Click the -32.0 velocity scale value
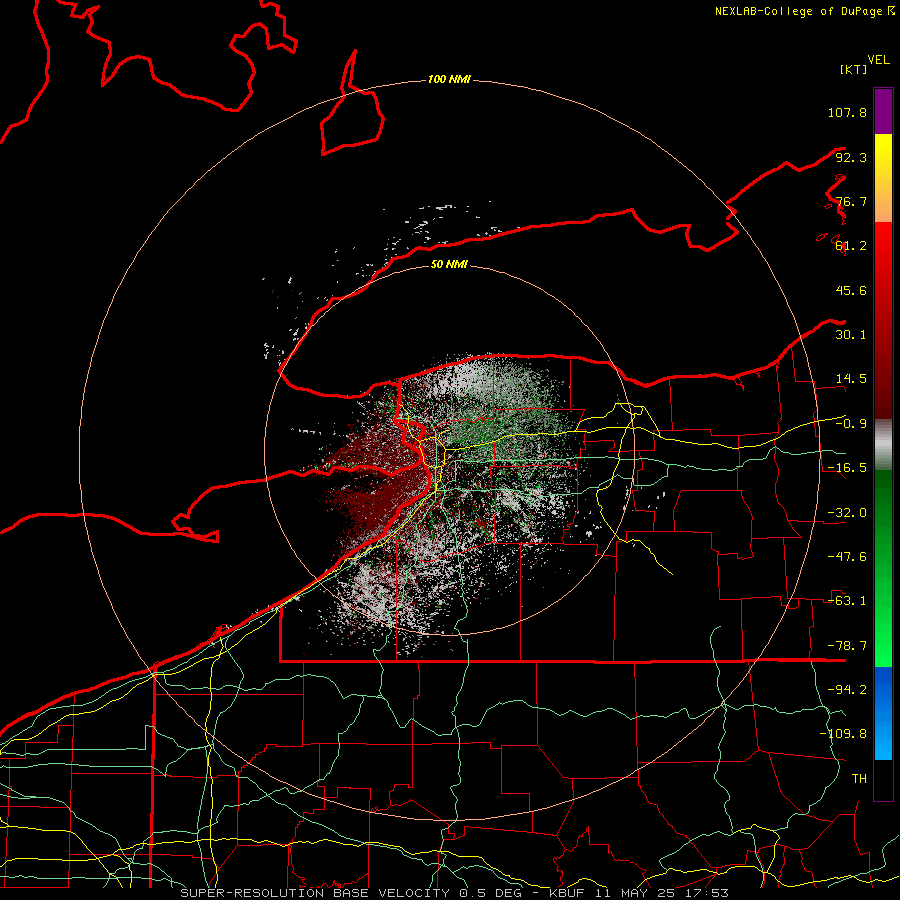 [847, 513]
